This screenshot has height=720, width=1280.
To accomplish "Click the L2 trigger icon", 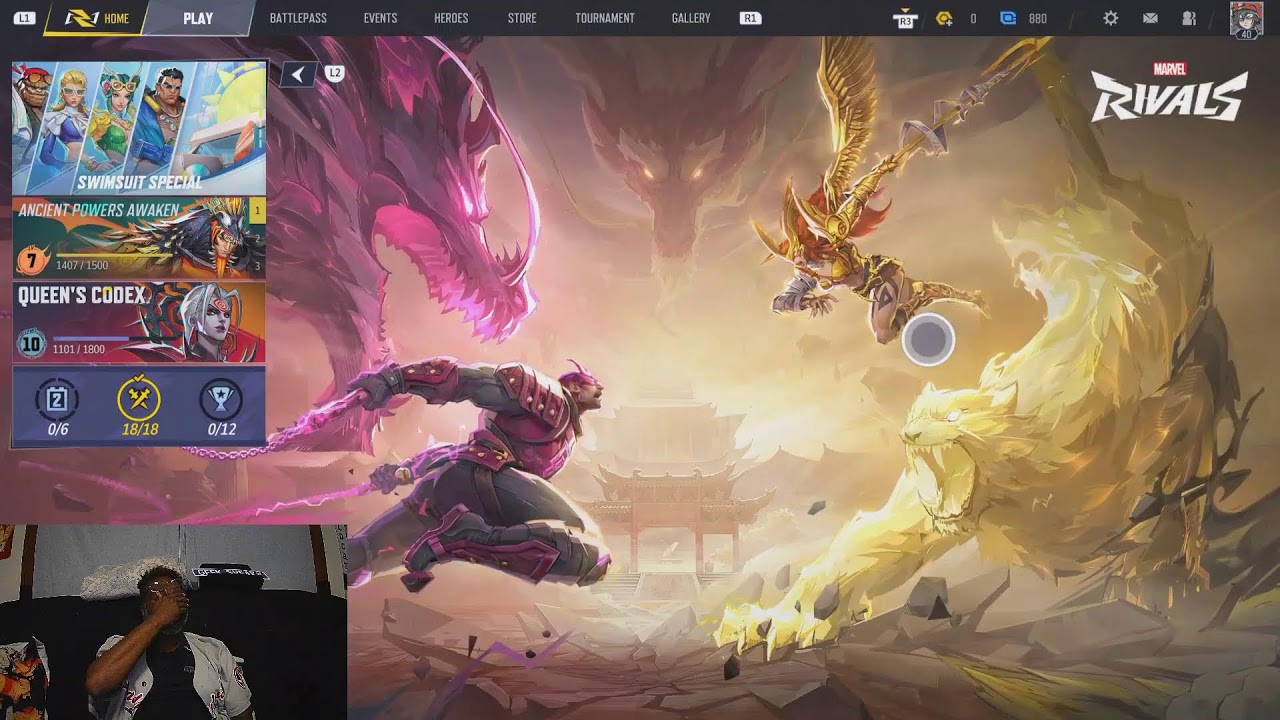I will pos(334,73).
